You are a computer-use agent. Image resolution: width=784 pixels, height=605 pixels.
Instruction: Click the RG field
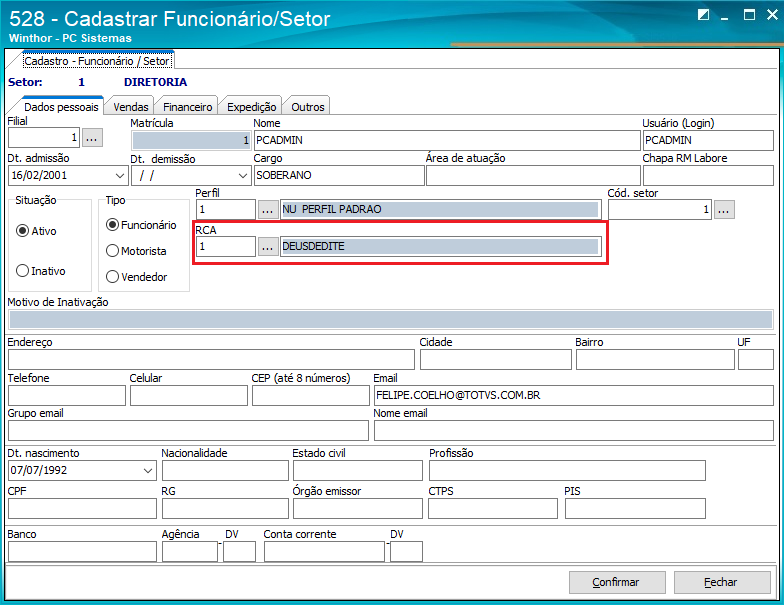(226, 508)
